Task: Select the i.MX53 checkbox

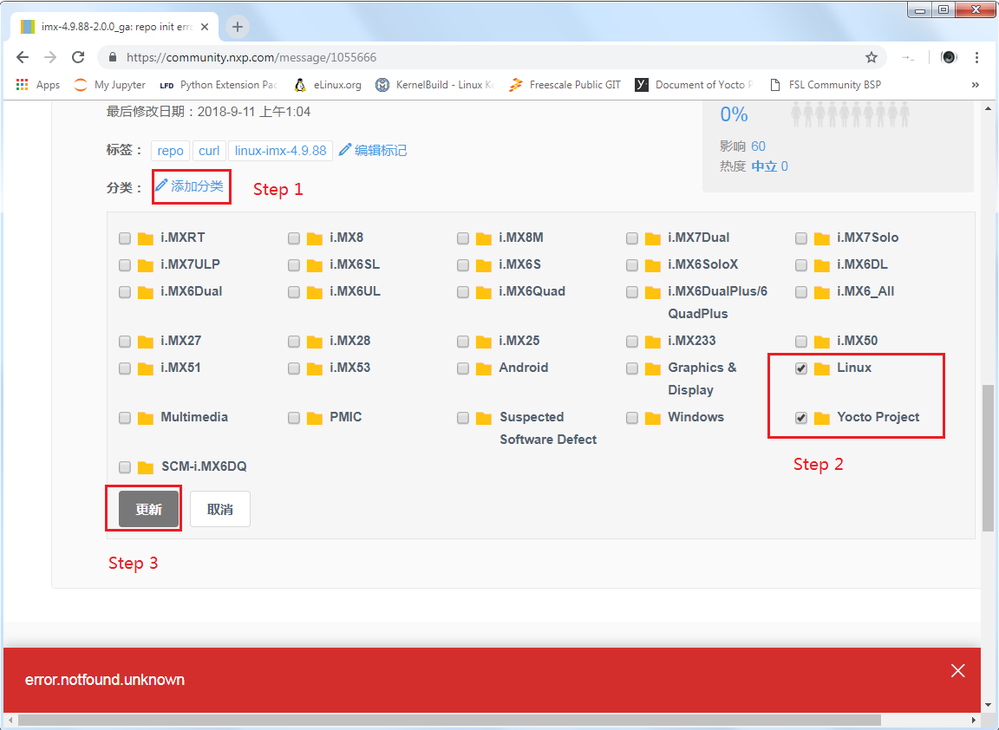Action: (294, 368)
